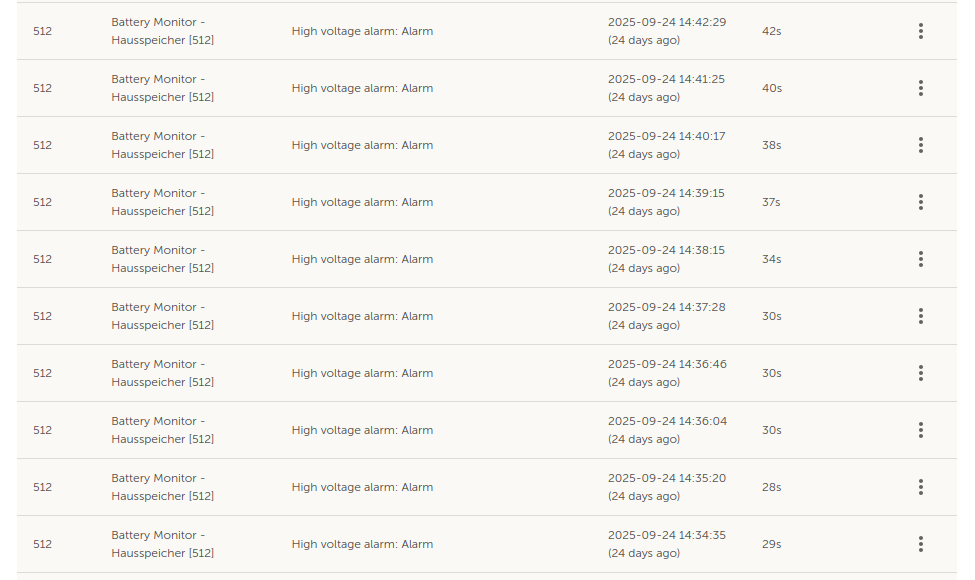The width and height of the screenshot is (975, 580).
Task: Click the High voltage alarm text at 14:40:17
Action: coord(362,145)
